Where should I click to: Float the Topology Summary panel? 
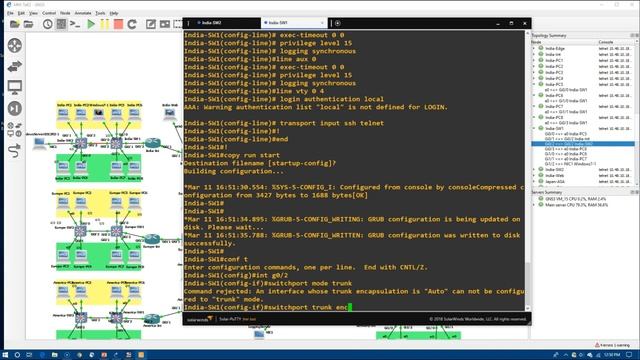(632, 36)
